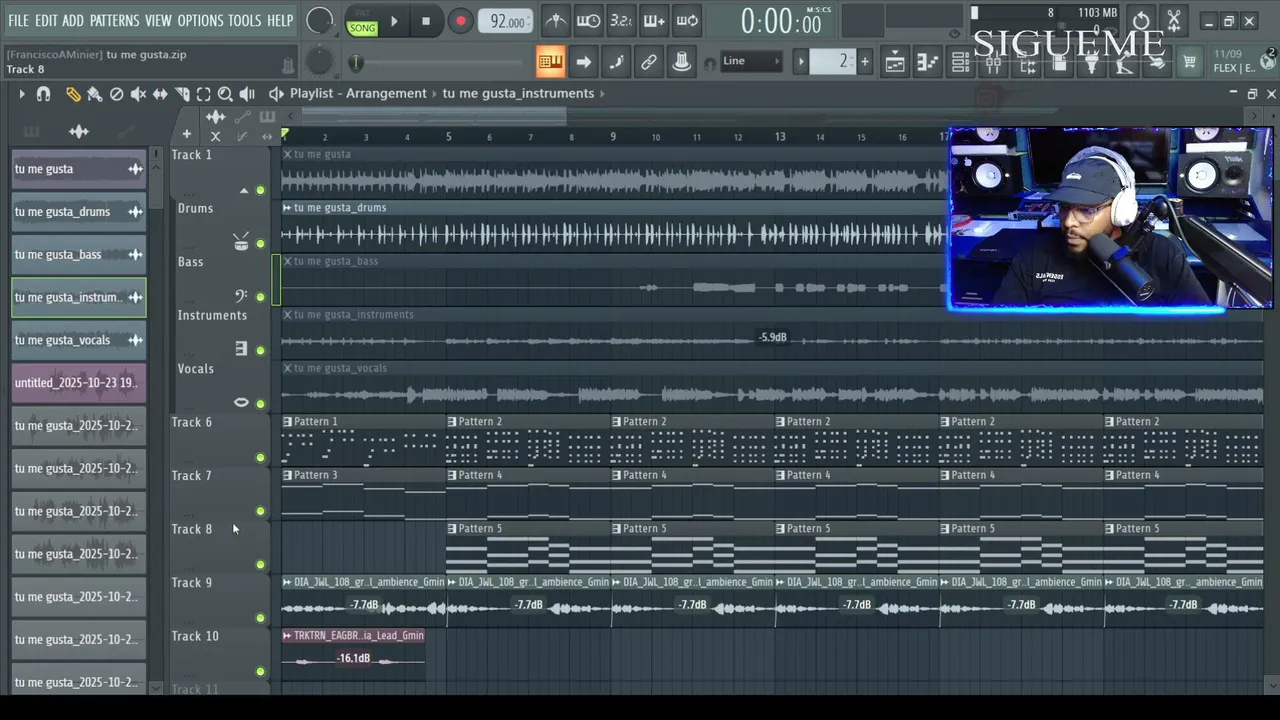The image size is (1280, 720).
Task: Click the tempo field showing 92.000
Action: coord(505,21)
